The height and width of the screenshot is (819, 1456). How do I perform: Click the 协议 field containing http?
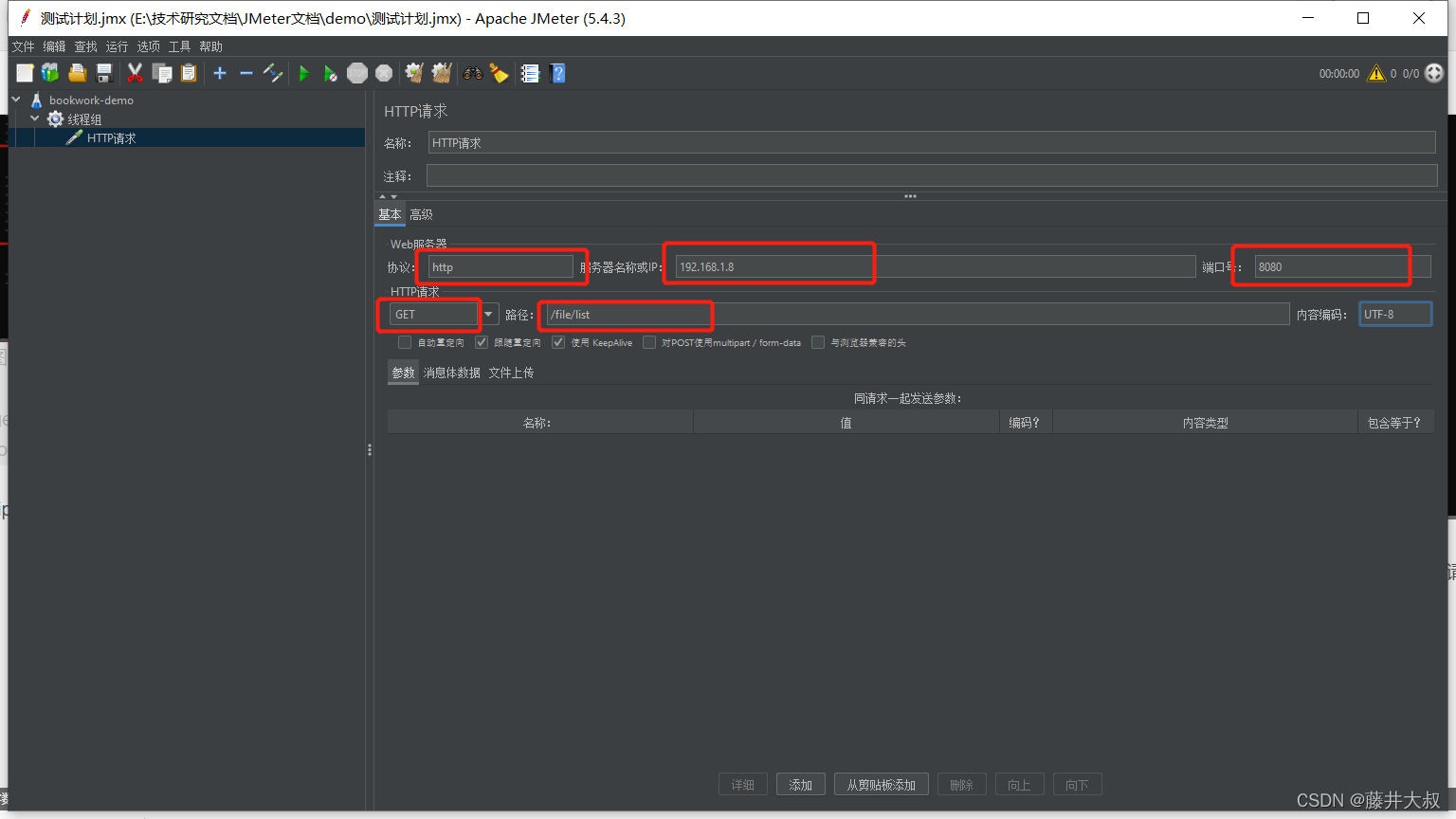click(x=500, y=266)
